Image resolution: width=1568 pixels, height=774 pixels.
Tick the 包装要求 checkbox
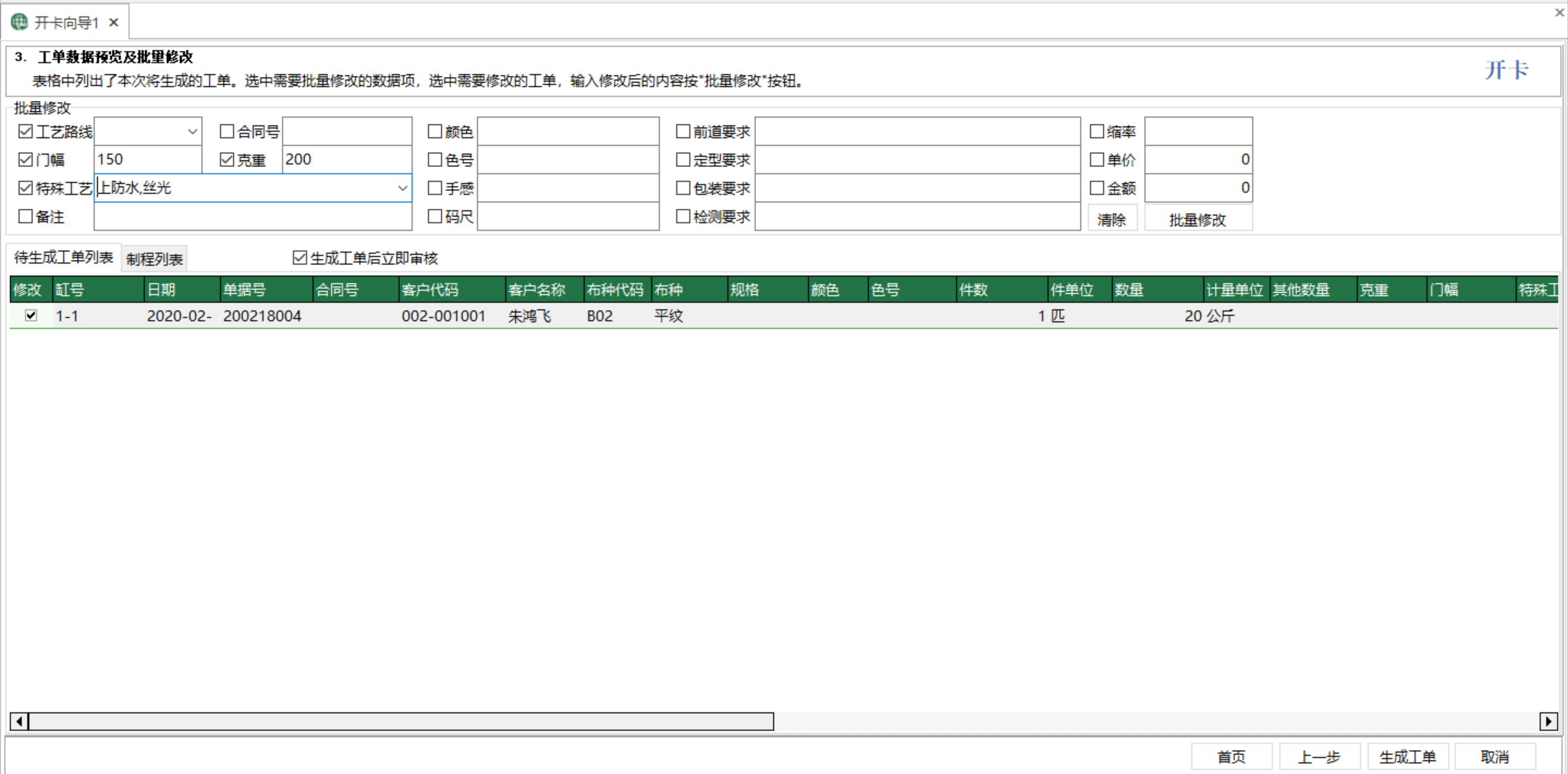tap(683, 188)
